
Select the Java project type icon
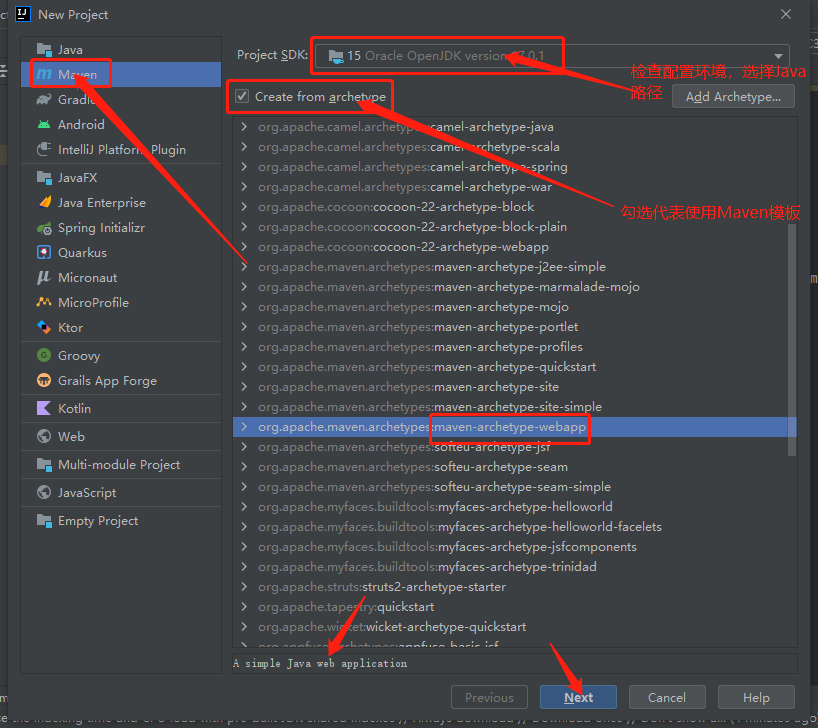[44, 50]
